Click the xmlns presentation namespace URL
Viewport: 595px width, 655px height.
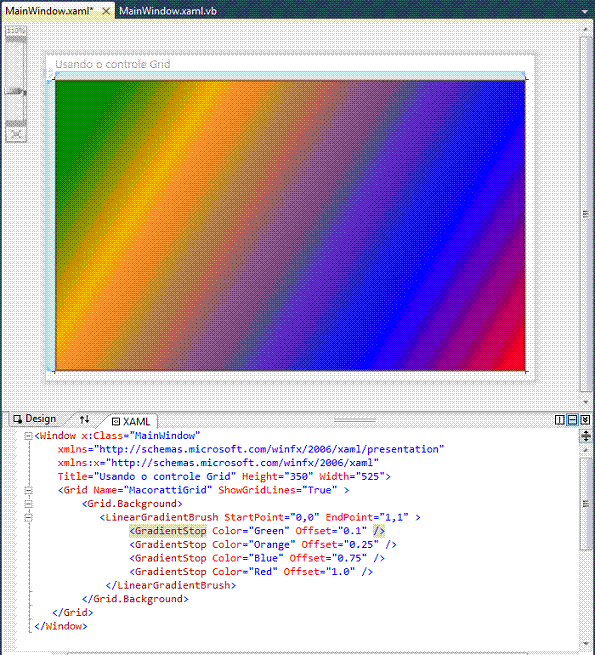[x=269, y=449]
